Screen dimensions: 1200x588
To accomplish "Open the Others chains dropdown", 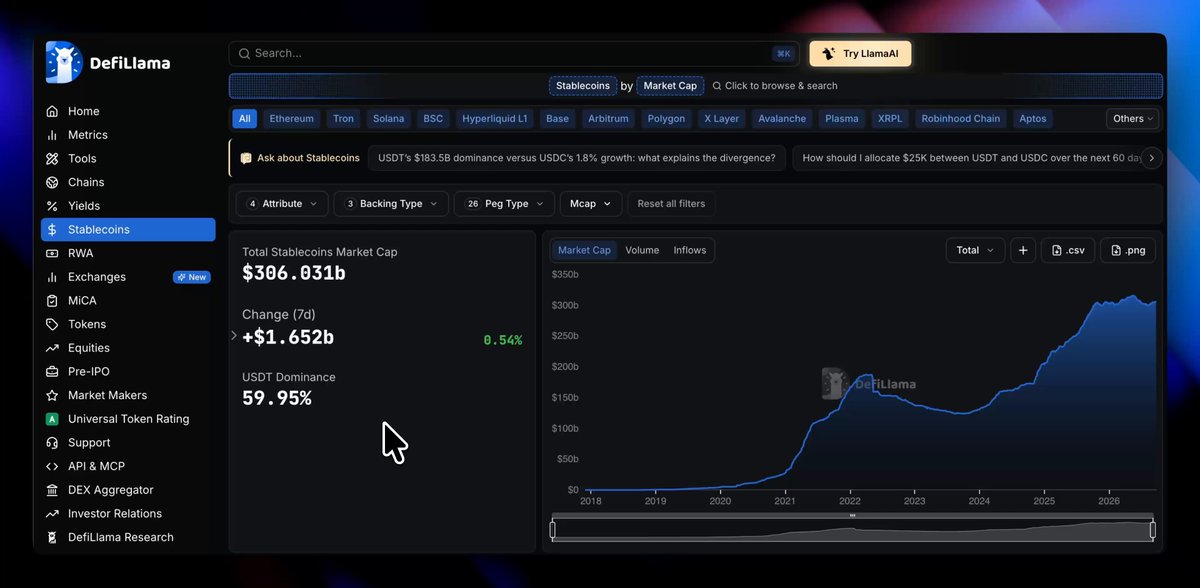I will pyautogui.click(x=1133, y=119).
